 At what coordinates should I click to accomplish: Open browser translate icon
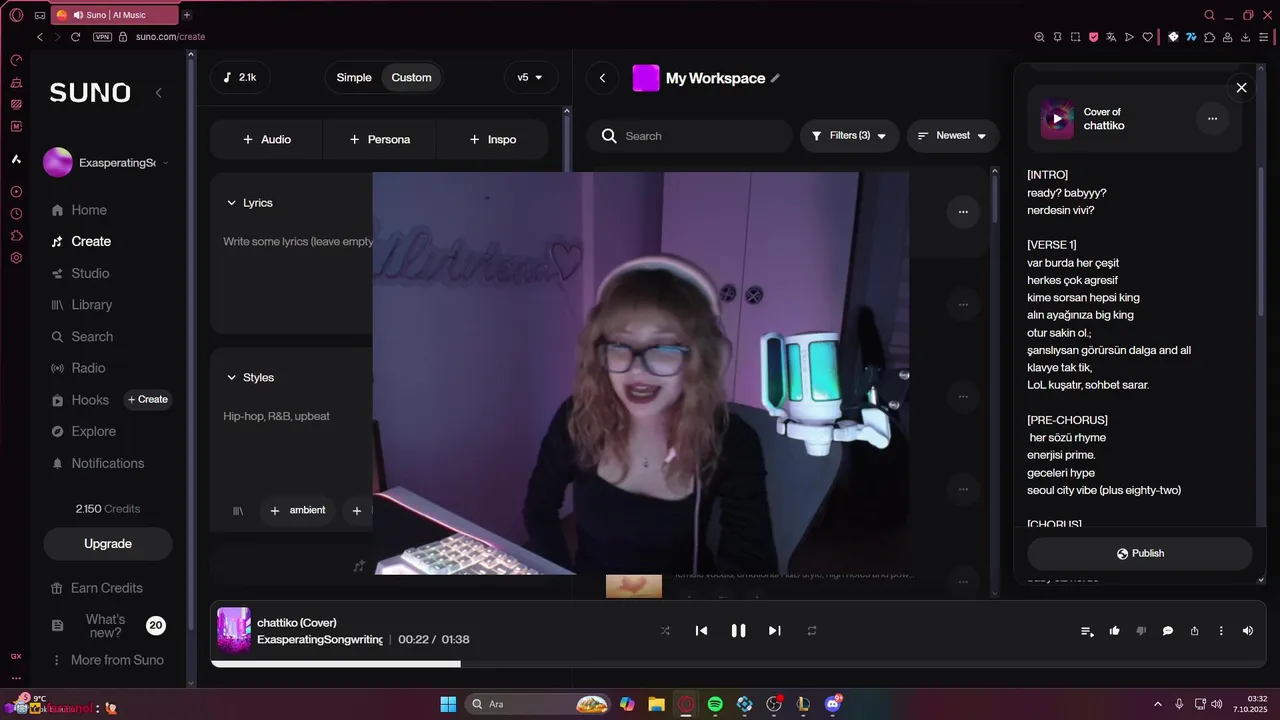(1111, 37)
